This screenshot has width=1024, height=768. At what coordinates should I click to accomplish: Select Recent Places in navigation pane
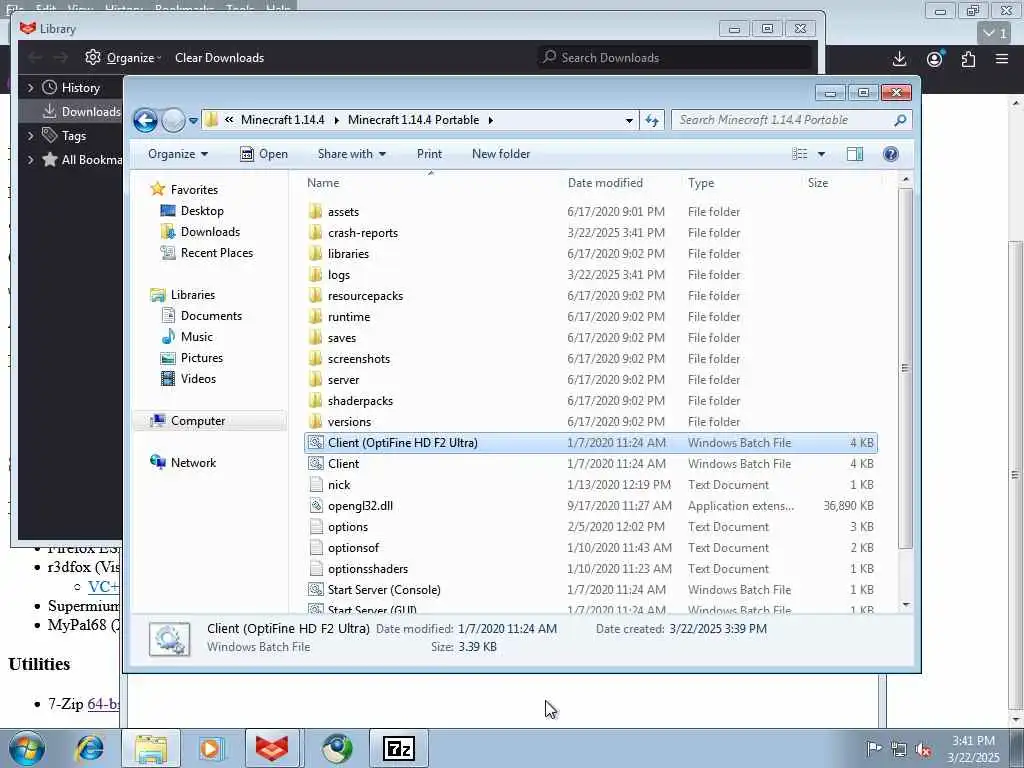pyautogui.click(x=216, y=253)
